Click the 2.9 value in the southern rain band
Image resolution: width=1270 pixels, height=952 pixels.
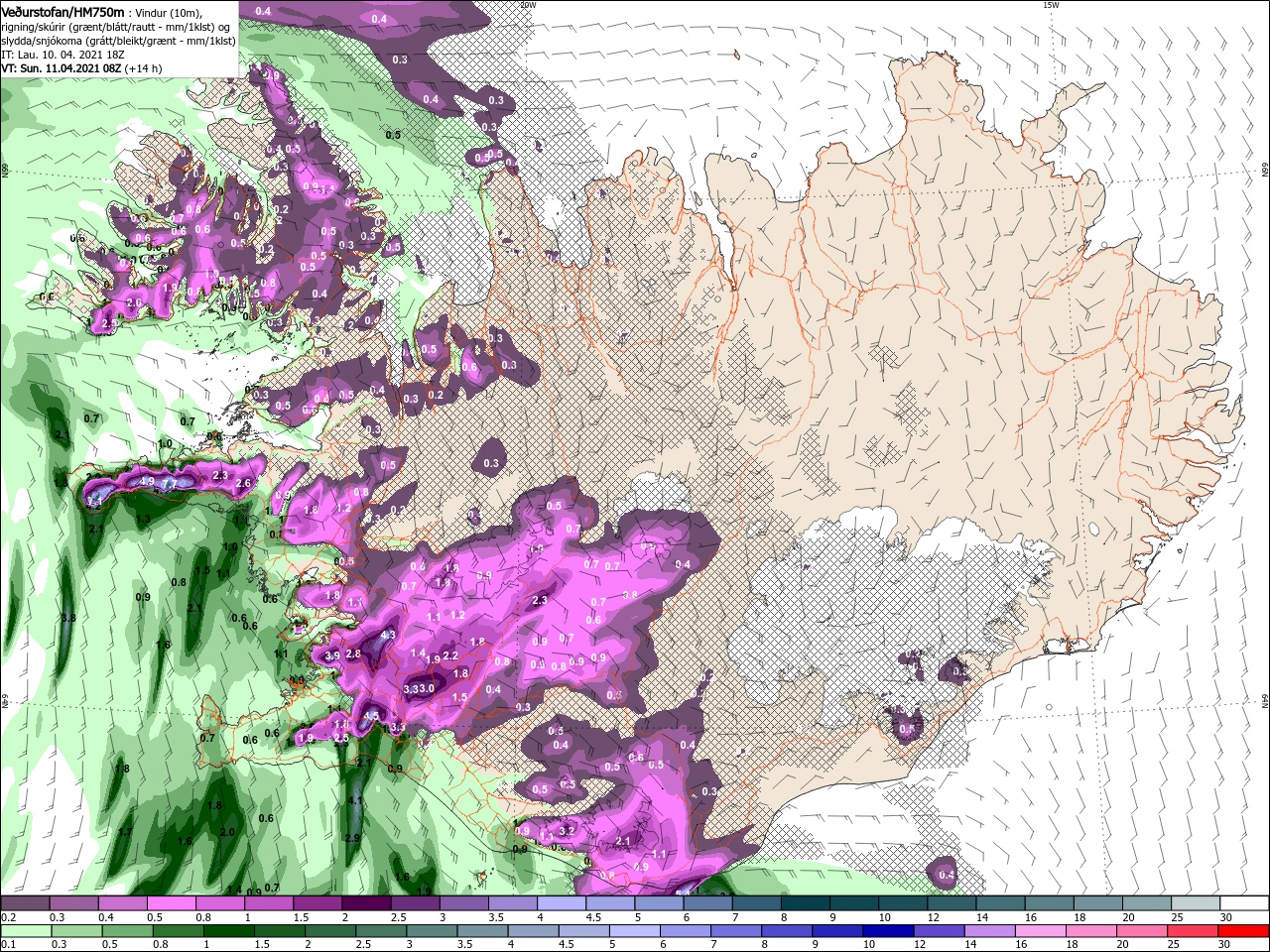[x=350, y=838]
